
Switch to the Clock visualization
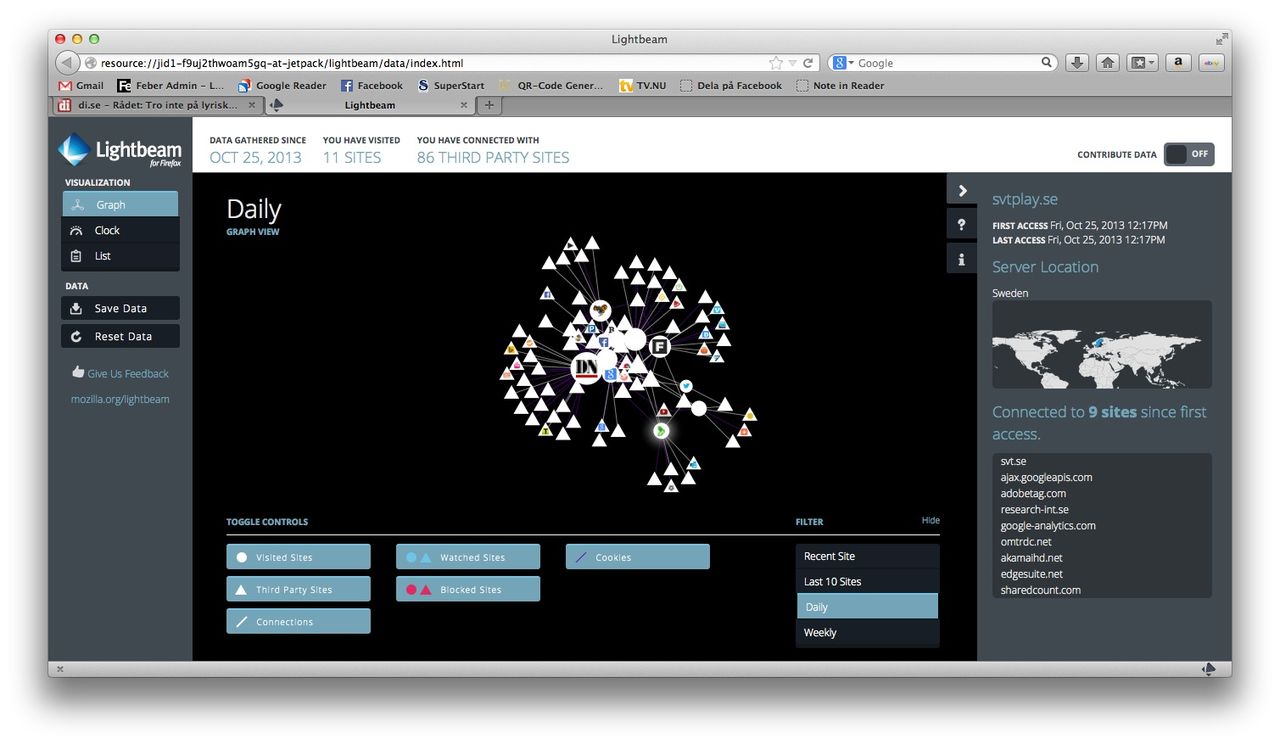[x=120, y=230]
